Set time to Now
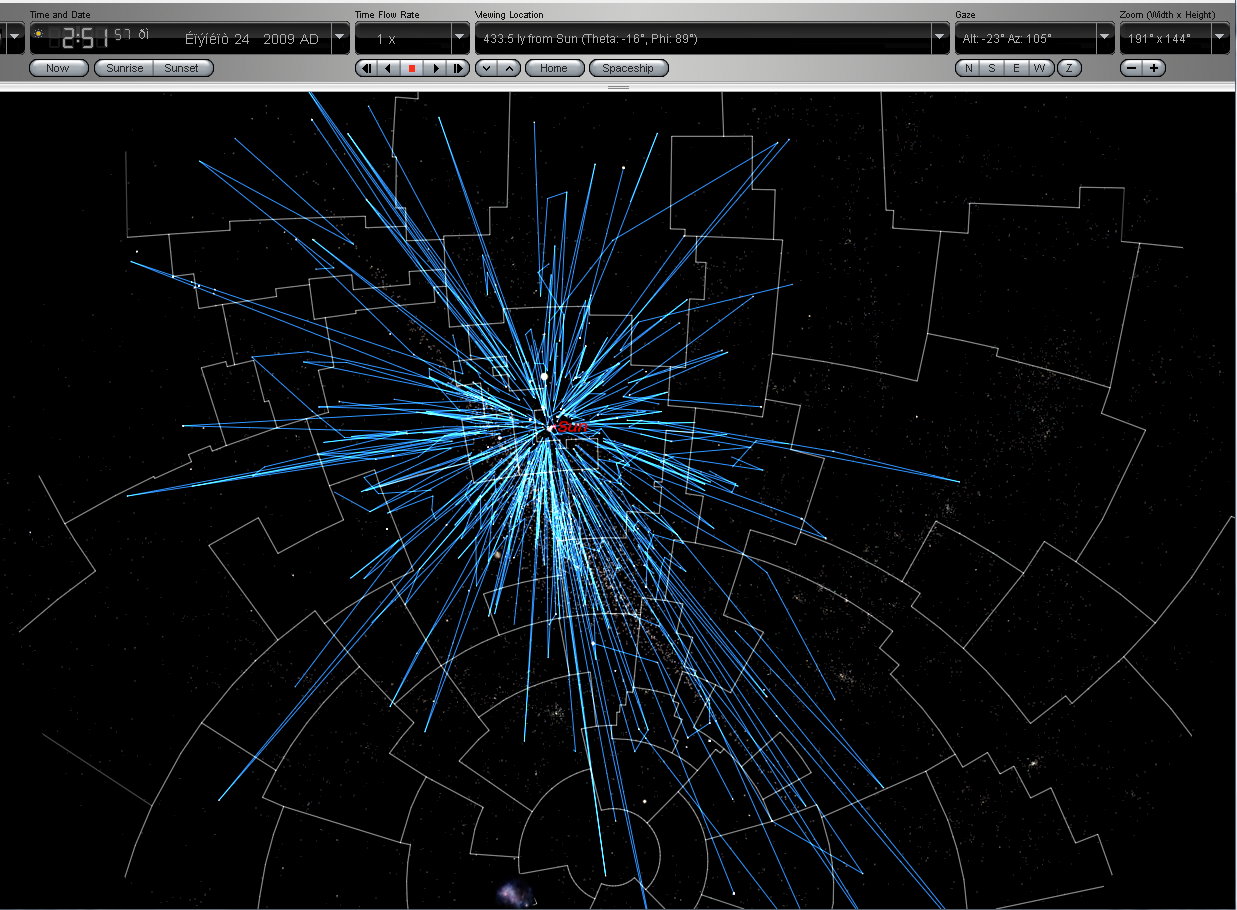Screen dimensions: 1237x910 coord(58,68)
